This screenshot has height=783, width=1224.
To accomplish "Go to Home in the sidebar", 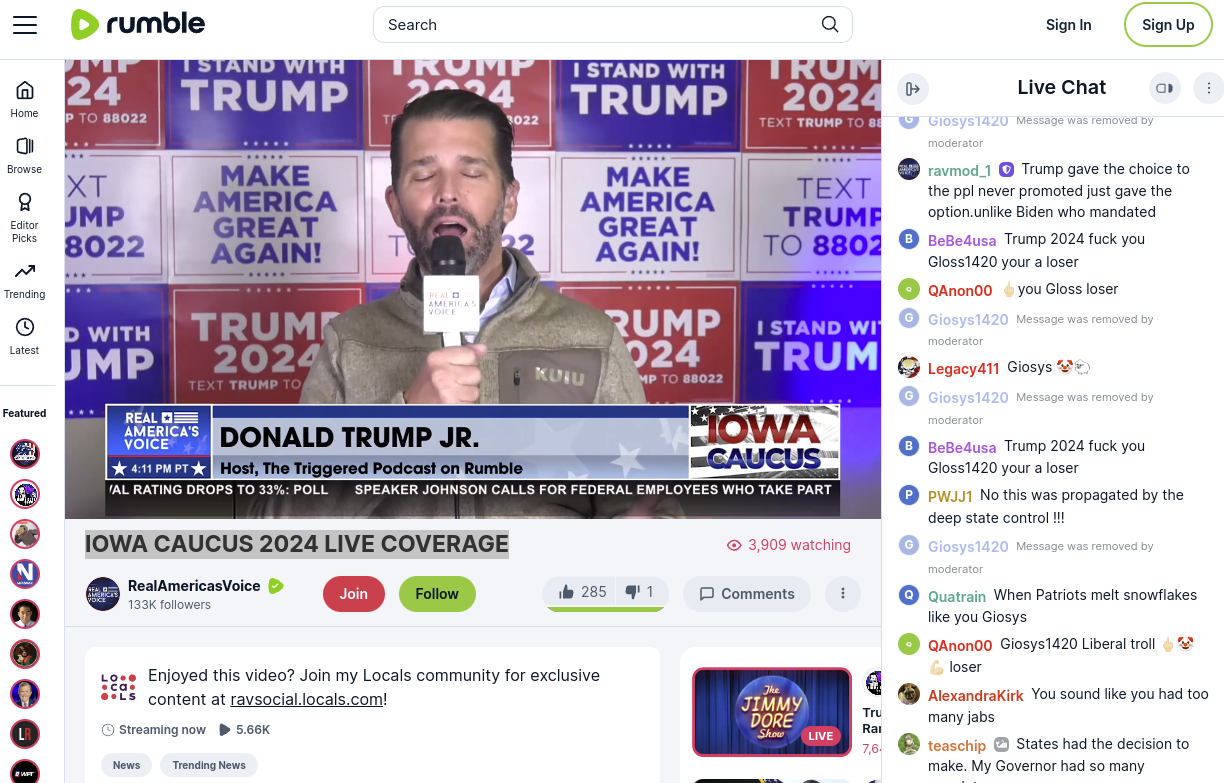I will (25, 99).
